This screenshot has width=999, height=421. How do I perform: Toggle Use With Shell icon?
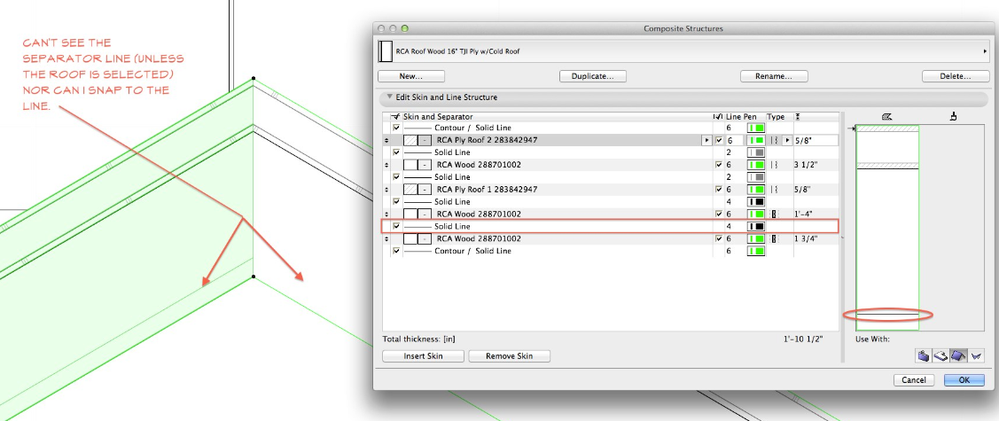click(976, 355)
